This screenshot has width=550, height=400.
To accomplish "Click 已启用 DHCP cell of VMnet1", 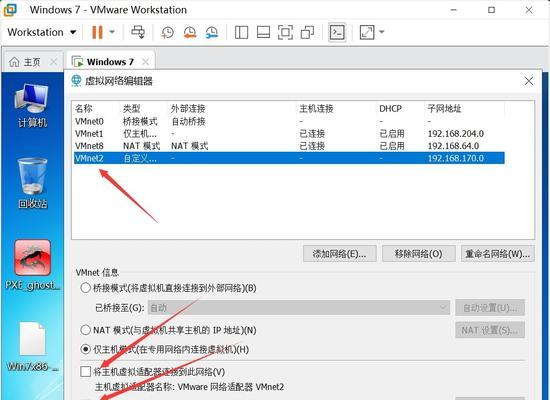I will point(392,134).
